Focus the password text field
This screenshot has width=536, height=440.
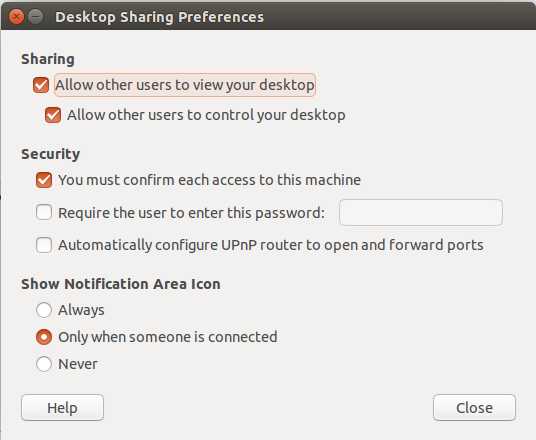point(421,212)
